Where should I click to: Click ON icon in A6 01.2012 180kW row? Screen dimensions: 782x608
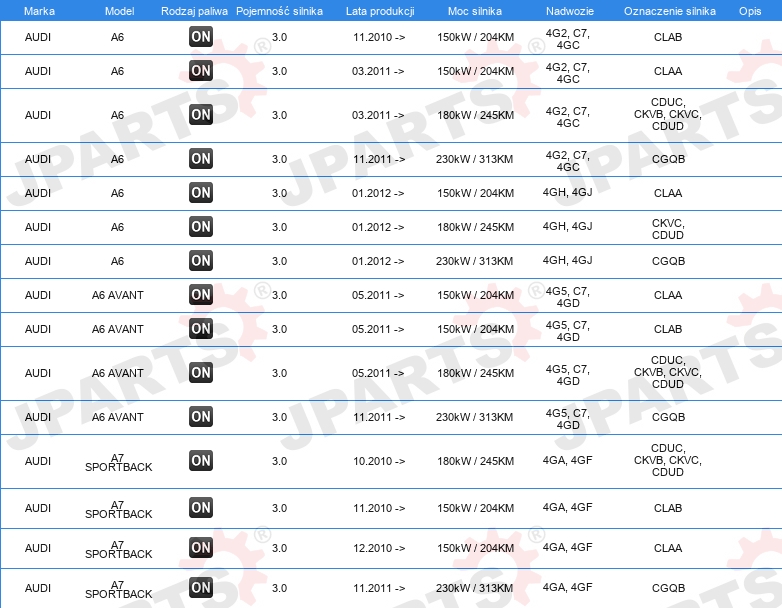coord(201,226)
